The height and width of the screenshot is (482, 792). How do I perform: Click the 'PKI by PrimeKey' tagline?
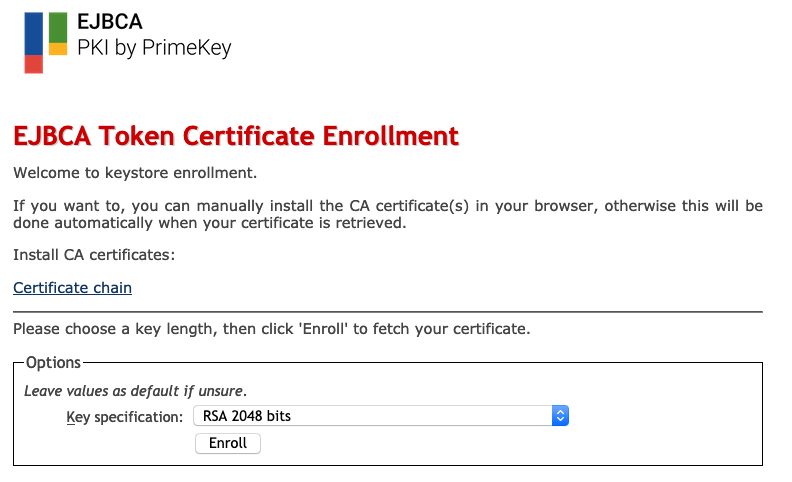154,47
